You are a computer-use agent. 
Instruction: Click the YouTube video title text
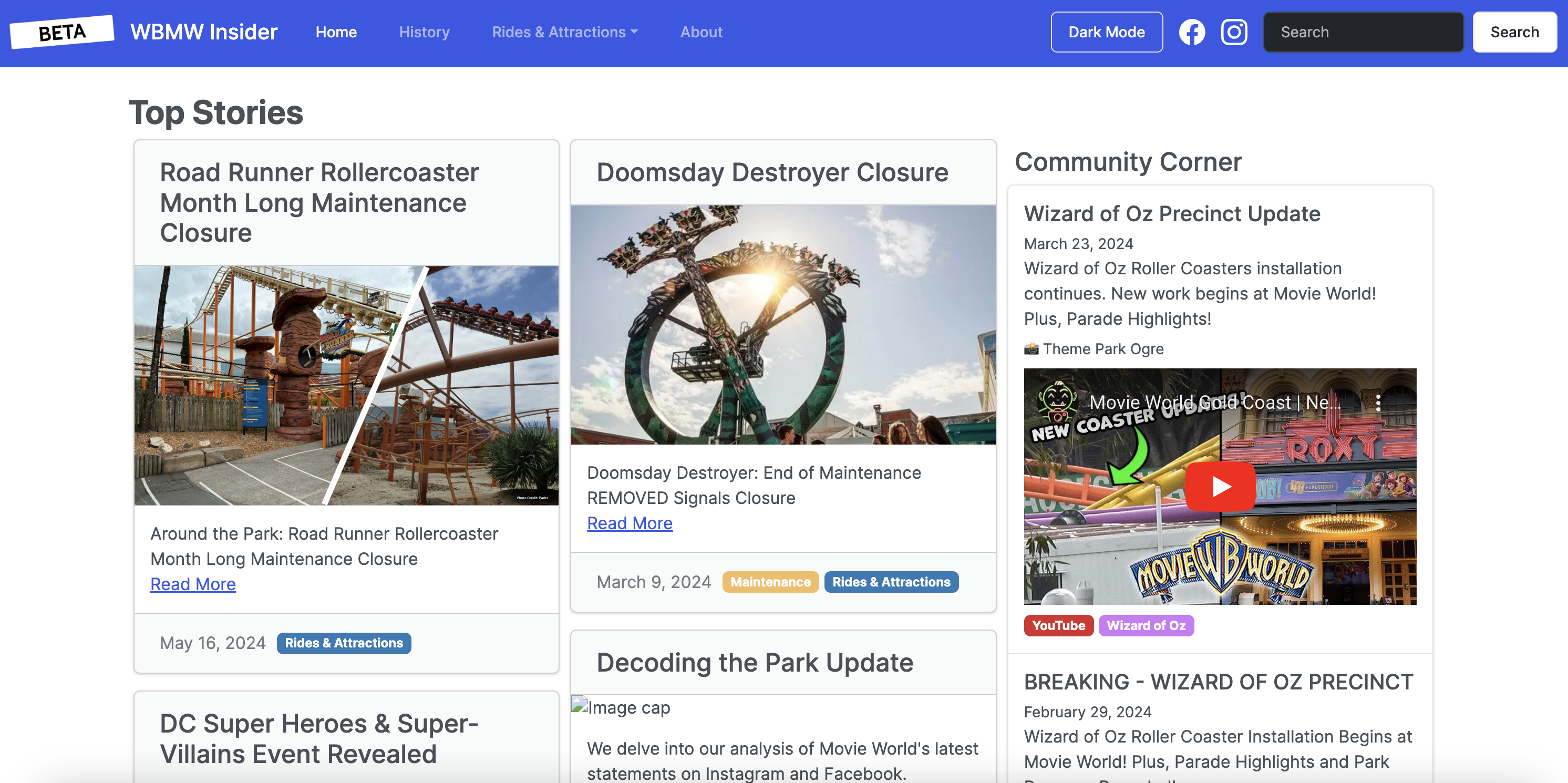[x=1214, y=403]
